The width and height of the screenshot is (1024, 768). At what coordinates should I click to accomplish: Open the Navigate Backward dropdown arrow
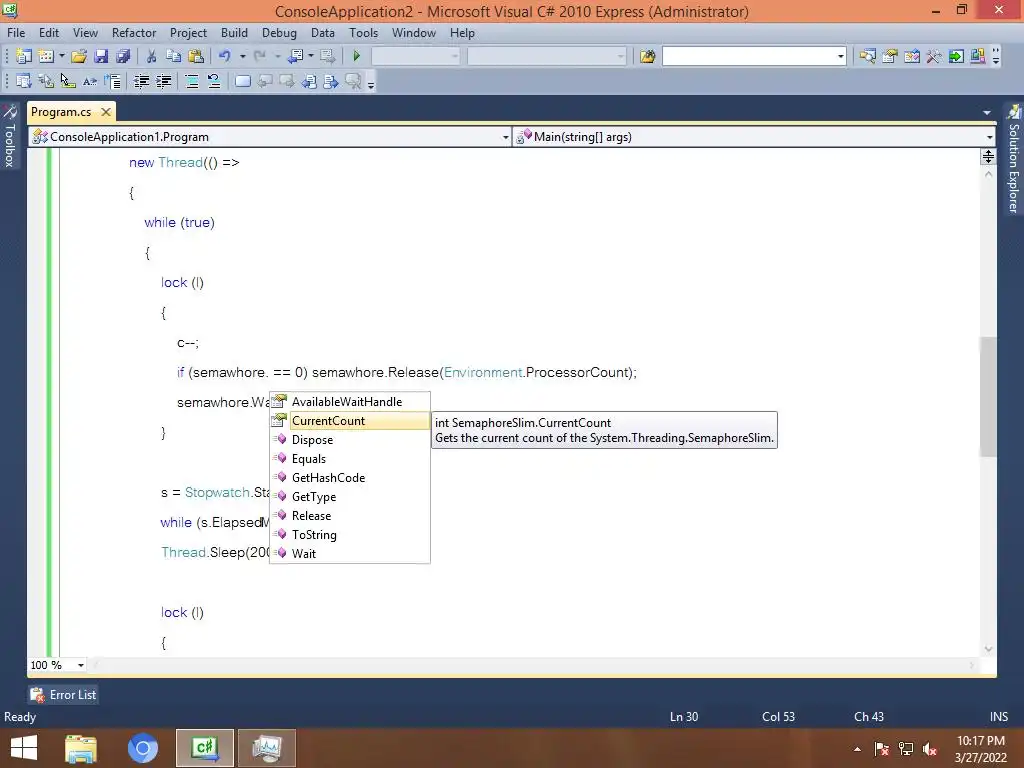(311, 56)
